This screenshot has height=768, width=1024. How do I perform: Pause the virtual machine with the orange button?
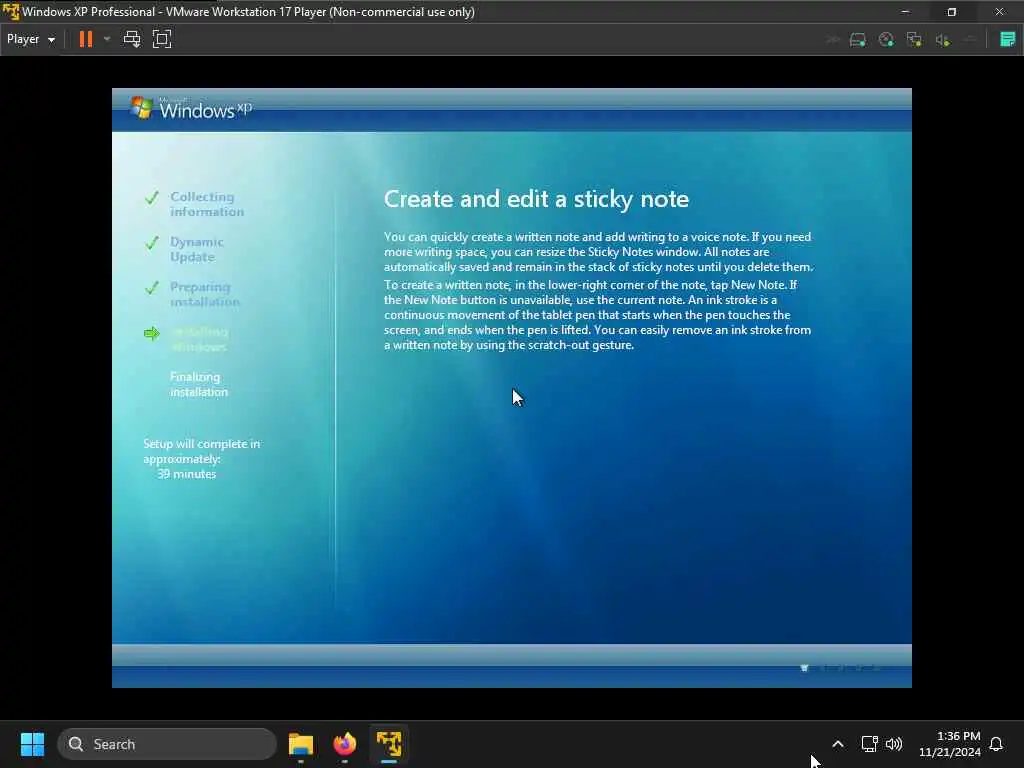tap(86, 39)
